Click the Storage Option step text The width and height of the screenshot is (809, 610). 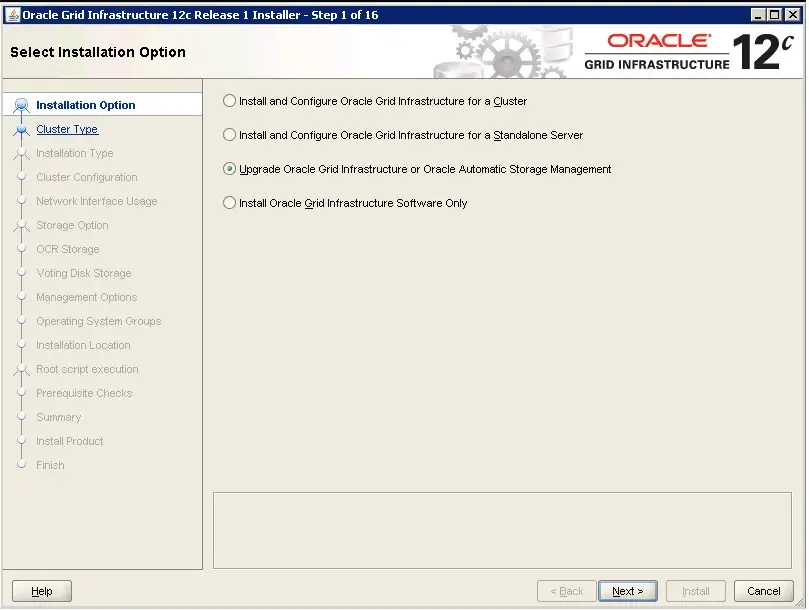[x=72, y=225]
